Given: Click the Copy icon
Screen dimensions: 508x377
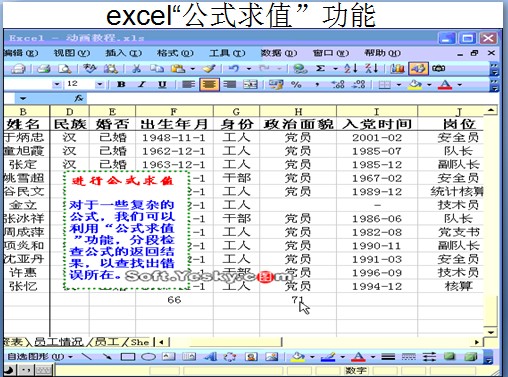Looking at the screenshot, I should [x=157, y=69].
